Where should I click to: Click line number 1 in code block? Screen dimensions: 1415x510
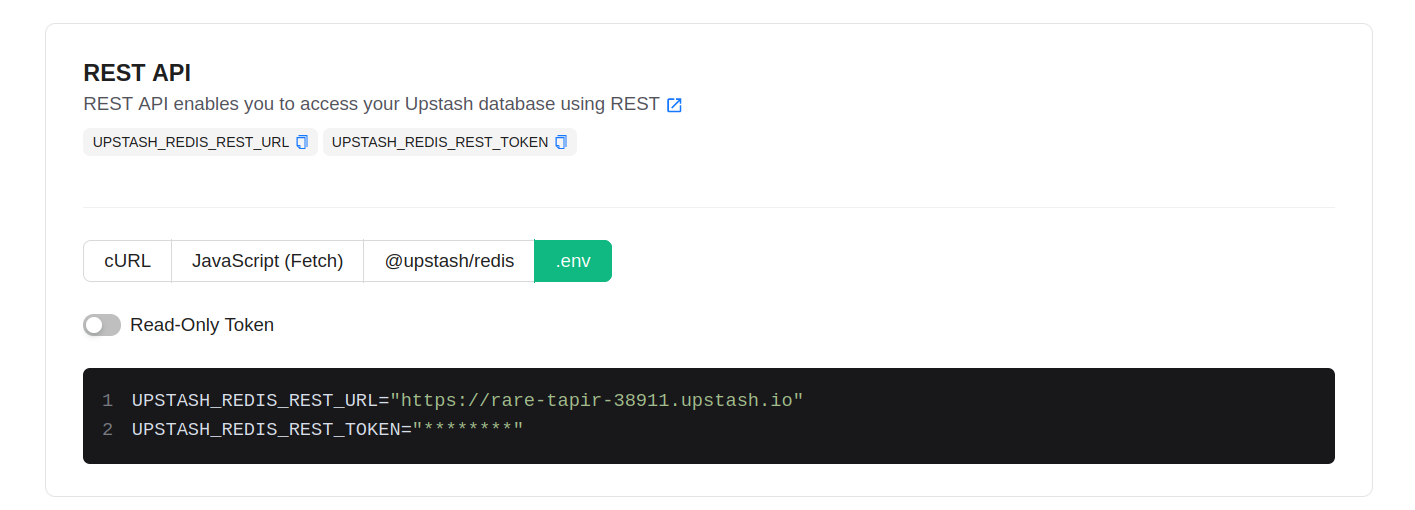click(107, 401)
